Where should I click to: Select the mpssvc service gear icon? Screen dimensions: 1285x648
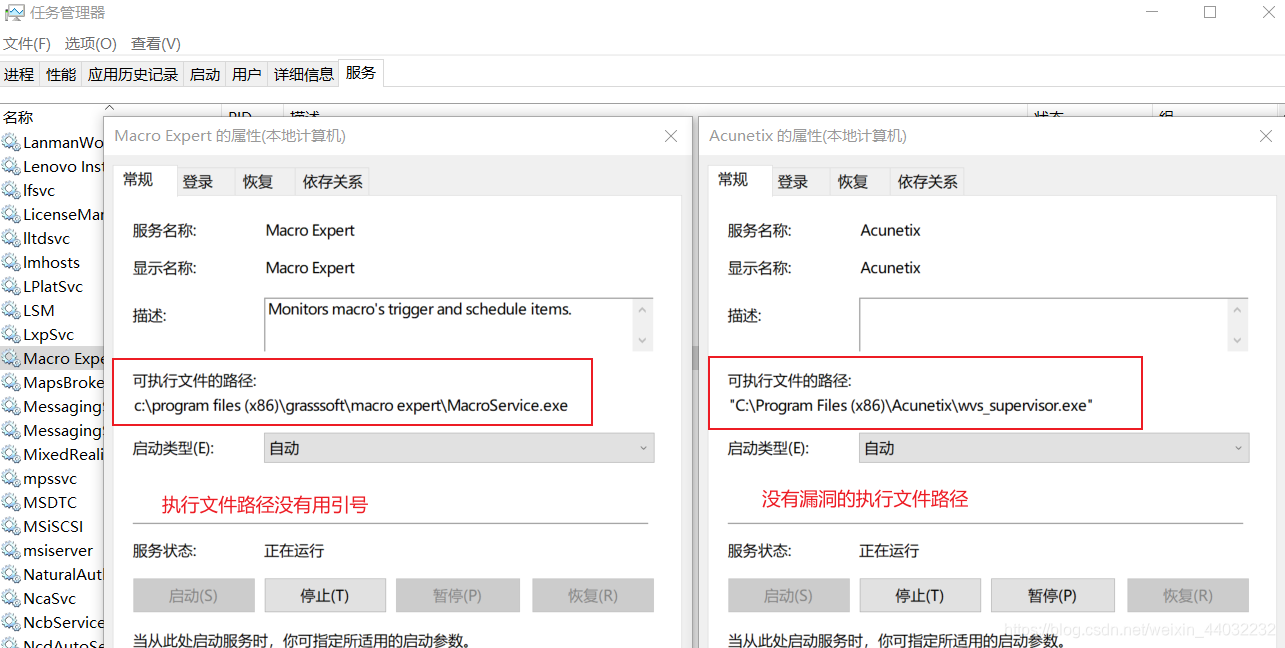tap(11, 478)
